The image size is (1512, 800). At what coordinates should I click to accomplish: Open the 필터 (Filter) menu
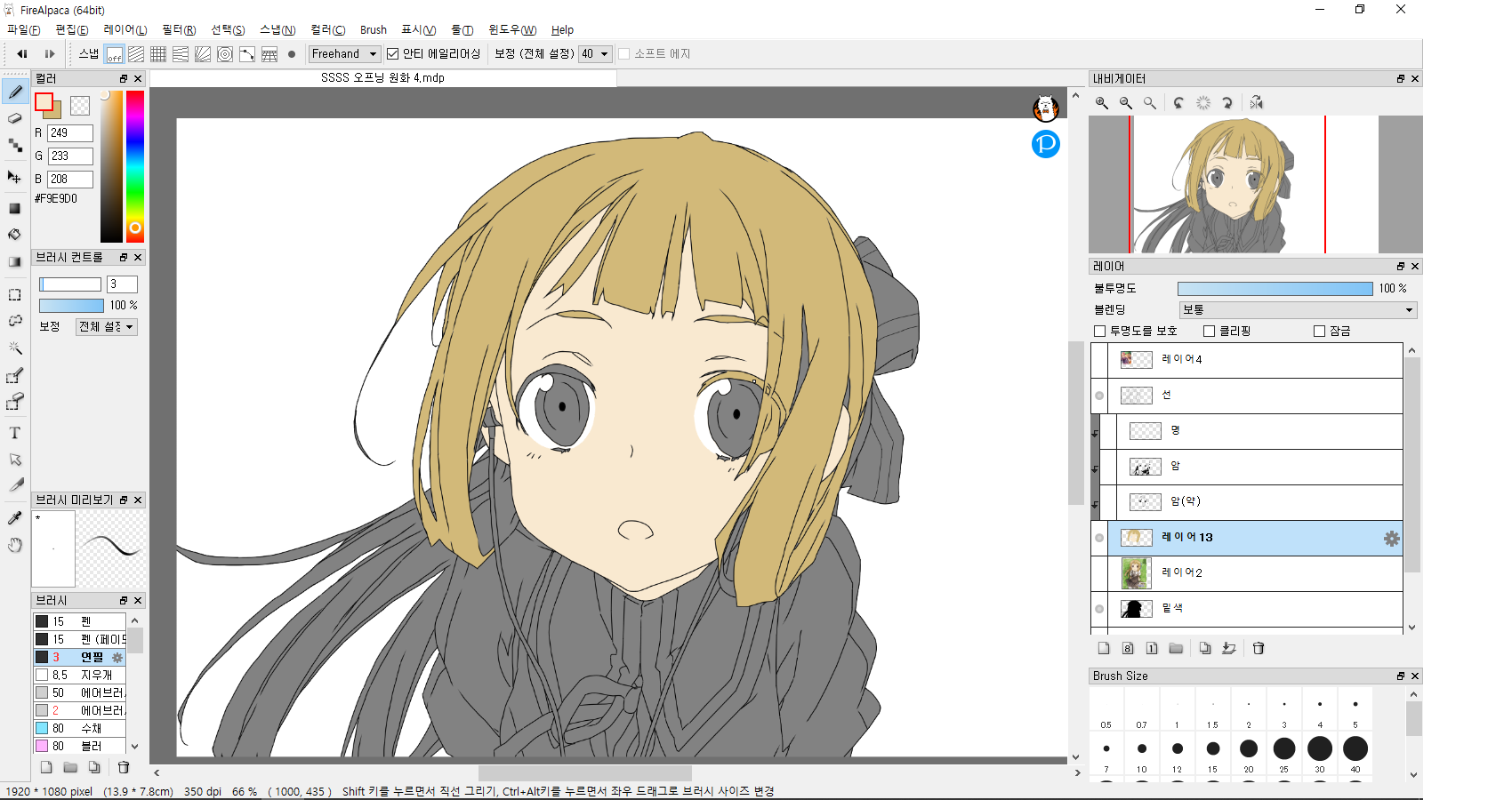point(179,29)
